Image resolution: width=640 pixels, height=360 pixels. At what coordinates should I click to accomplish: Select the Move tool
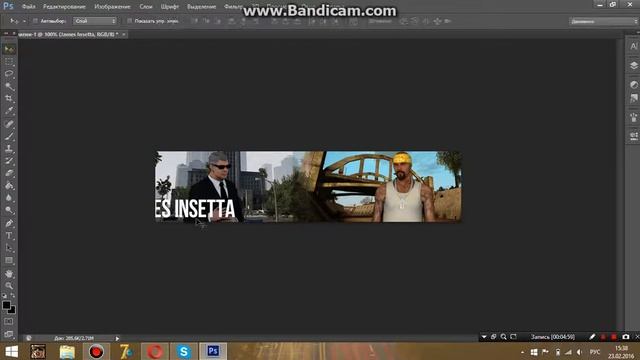(9, 49)
